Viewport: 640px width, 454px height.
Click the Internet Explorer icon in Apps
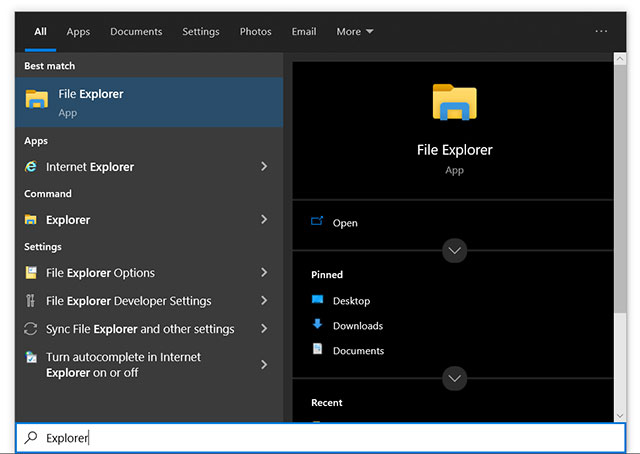(31, 167)
